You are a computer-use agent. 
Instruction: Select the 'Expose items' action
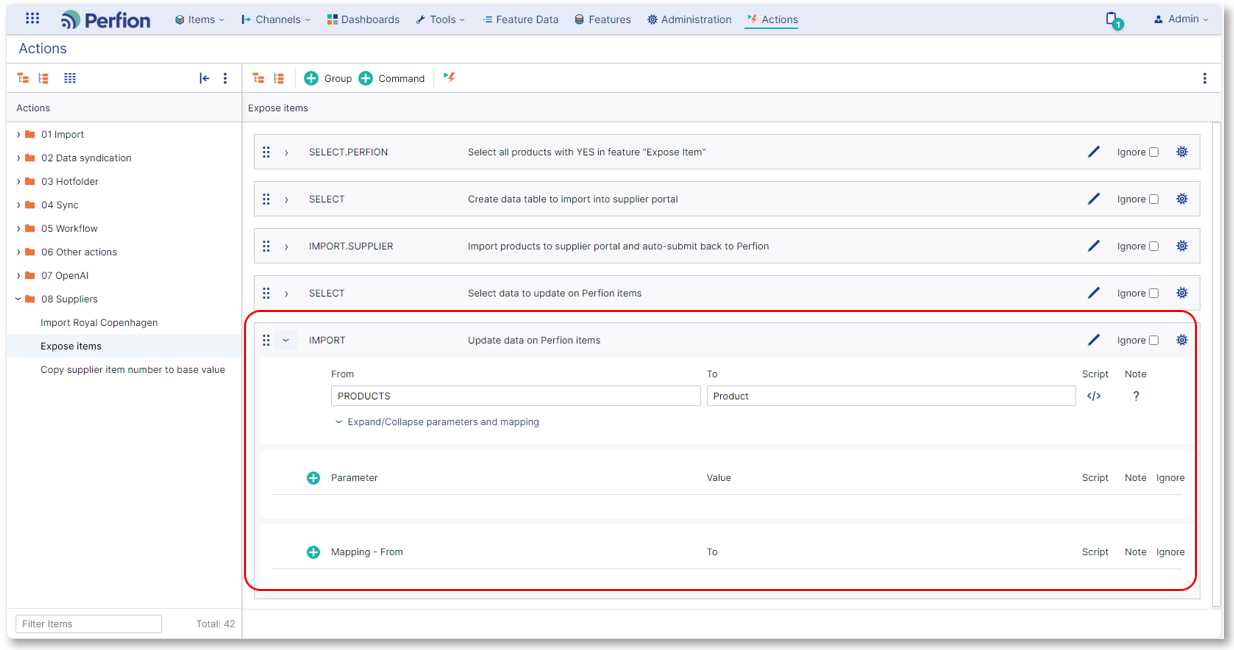71,346
